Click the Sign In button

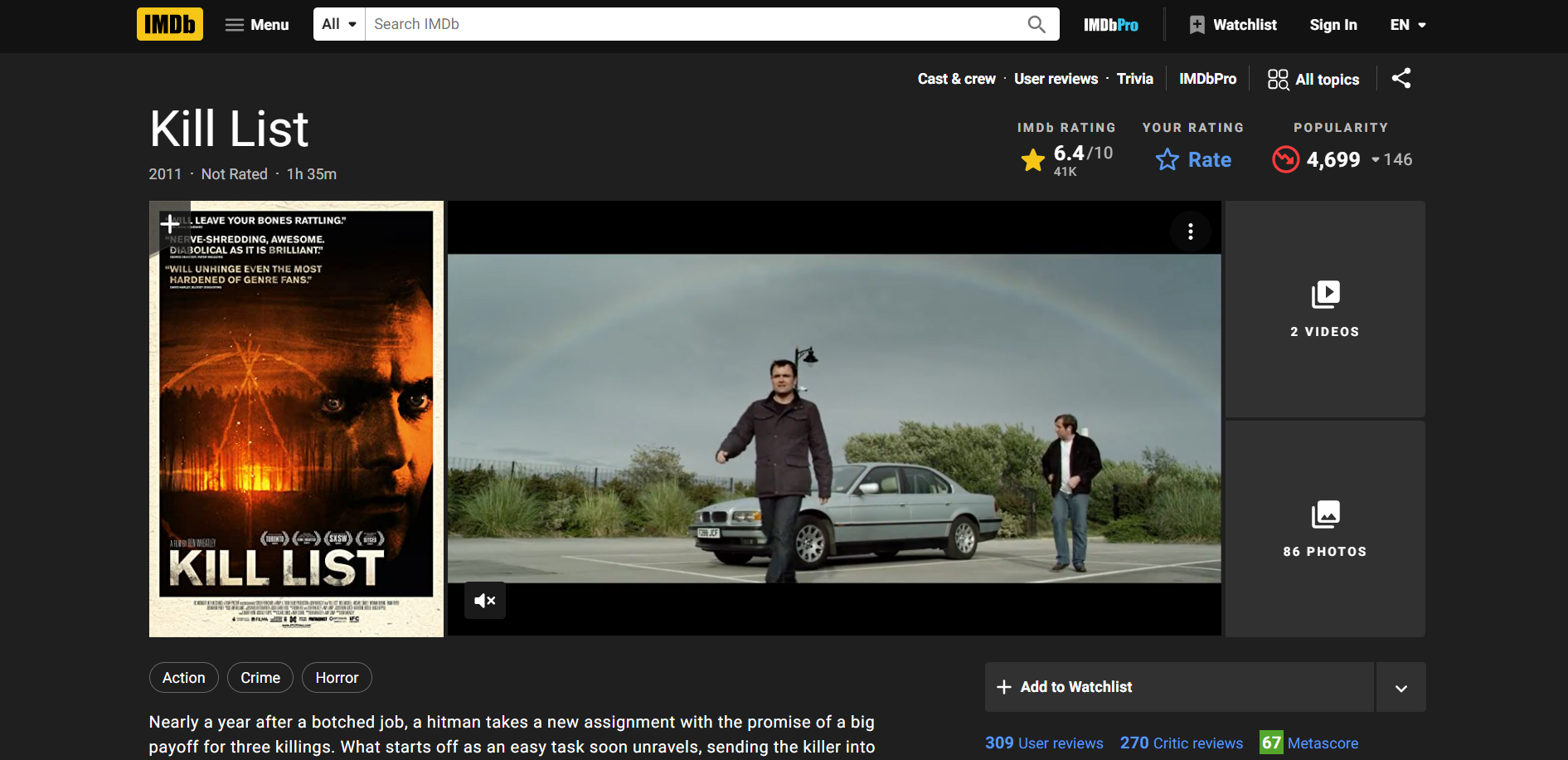tap(1333, 25)
